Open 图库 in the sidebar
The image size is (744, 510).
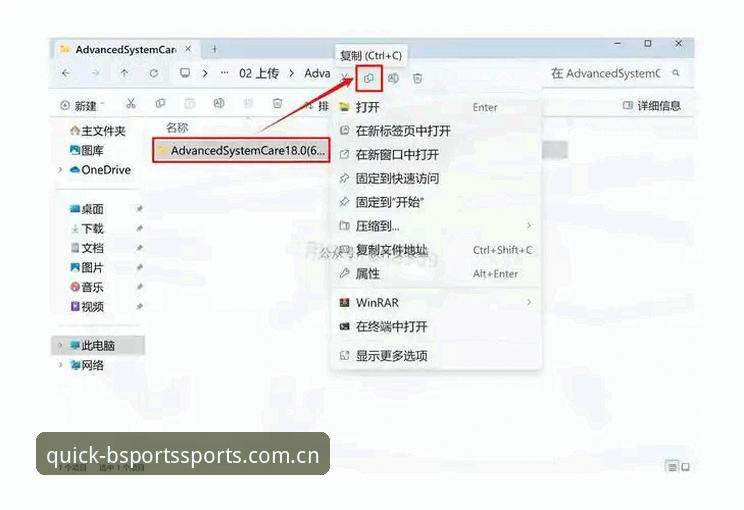[87, 150]
